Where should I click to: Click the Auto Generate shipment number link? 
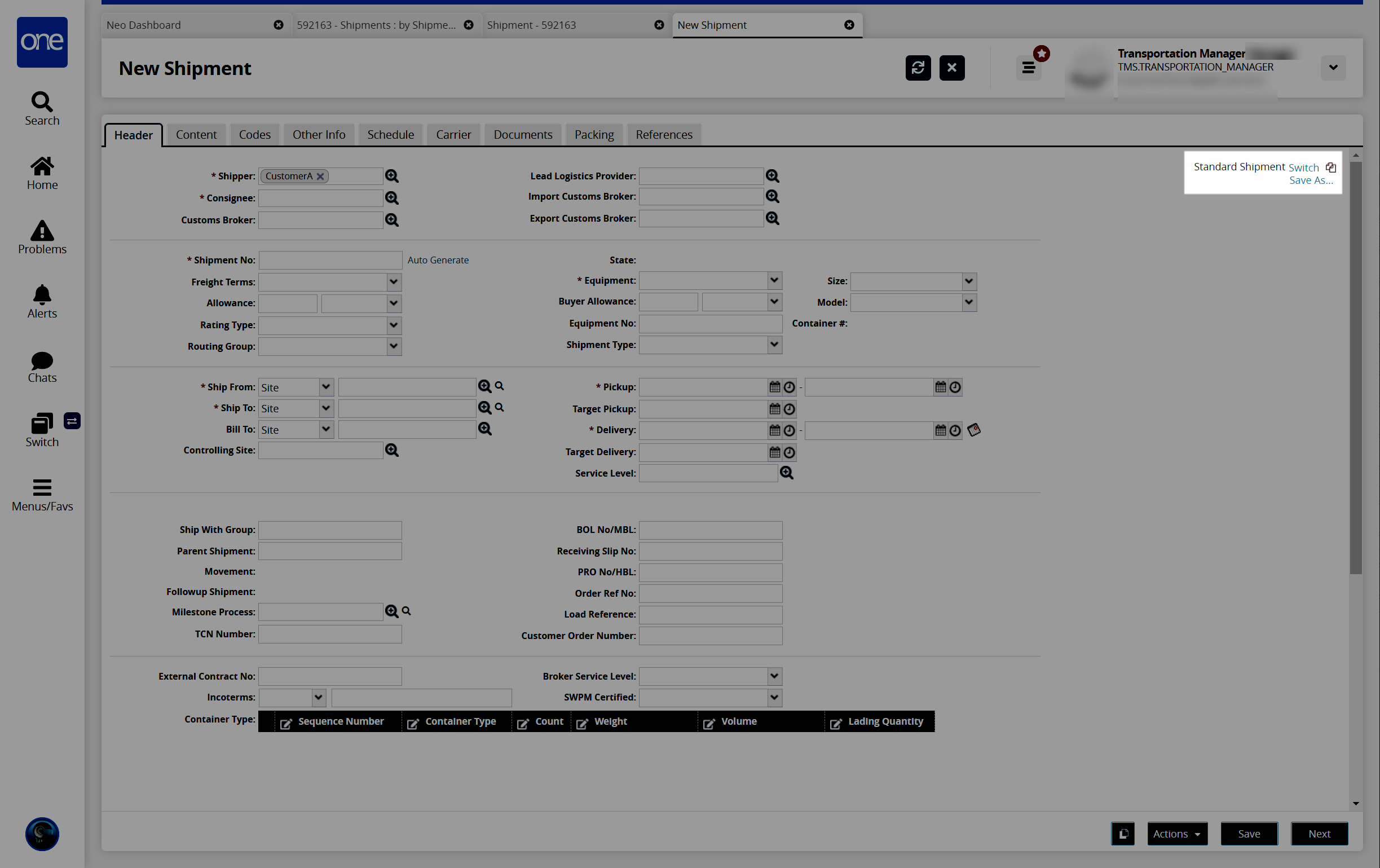coord(437,259)
